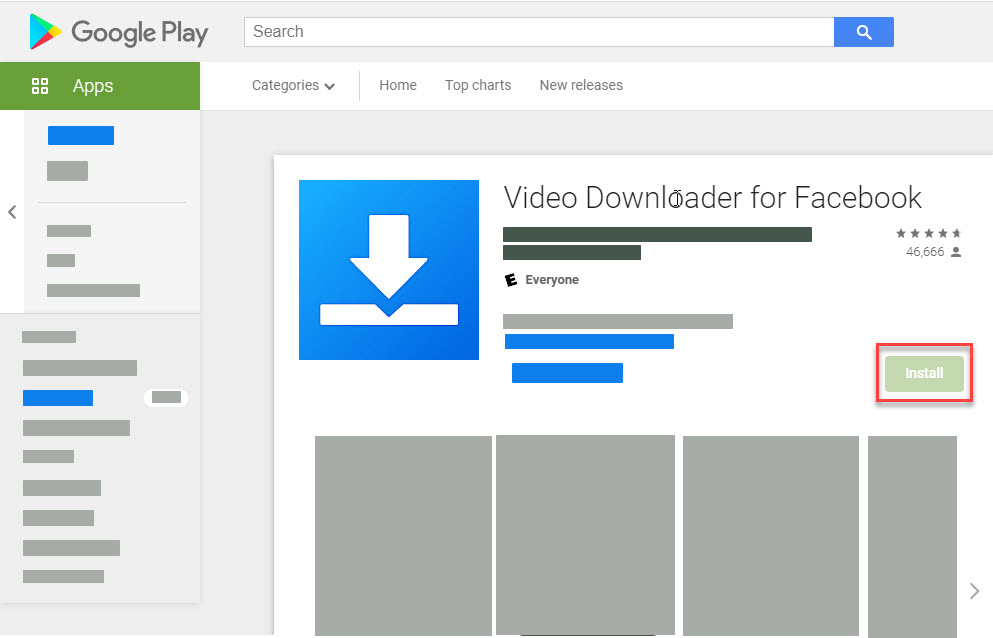Click the green Install button
The height and width of the screenshot is (638, 993).
[924, 373]
